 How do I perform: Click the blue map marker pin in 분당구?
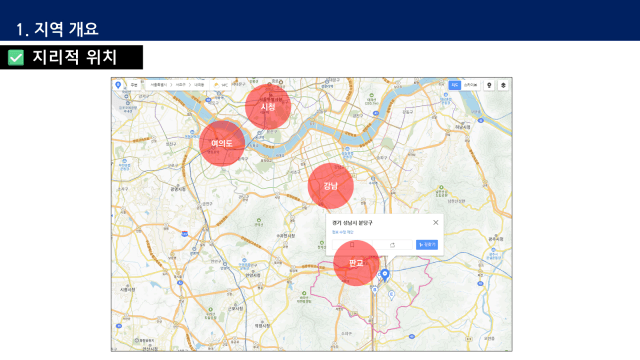pyautogui.click(x=385, y=275)
